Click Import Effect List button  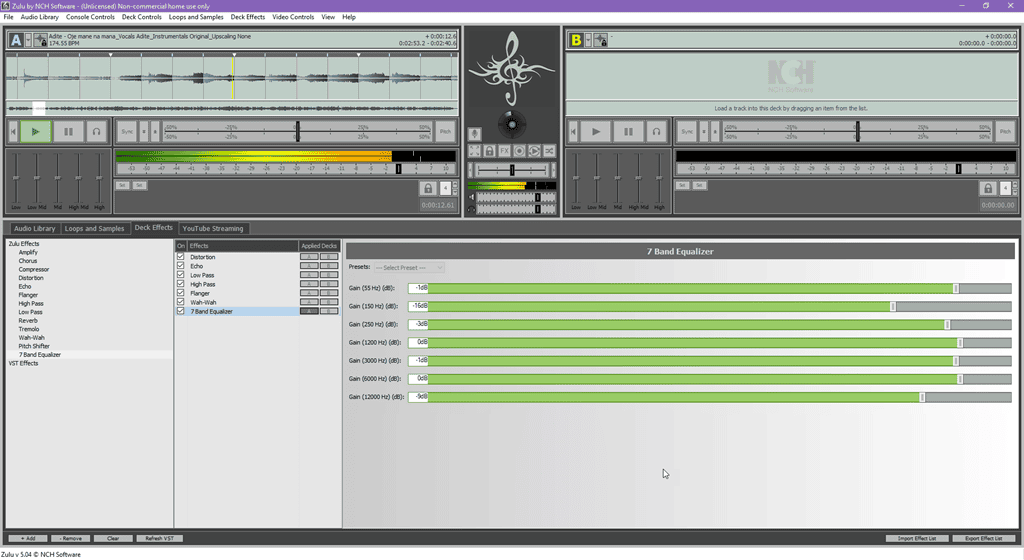coord(917,538)
